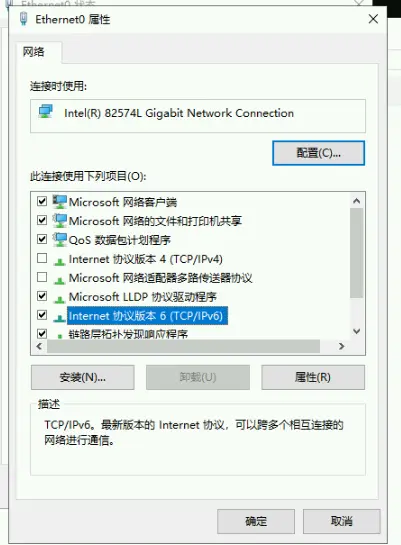Toggle Microsoft 网络适配器多路传送器协议 checkbox
Viewport: 401px width, 545px height.
(x=42, y=277)
